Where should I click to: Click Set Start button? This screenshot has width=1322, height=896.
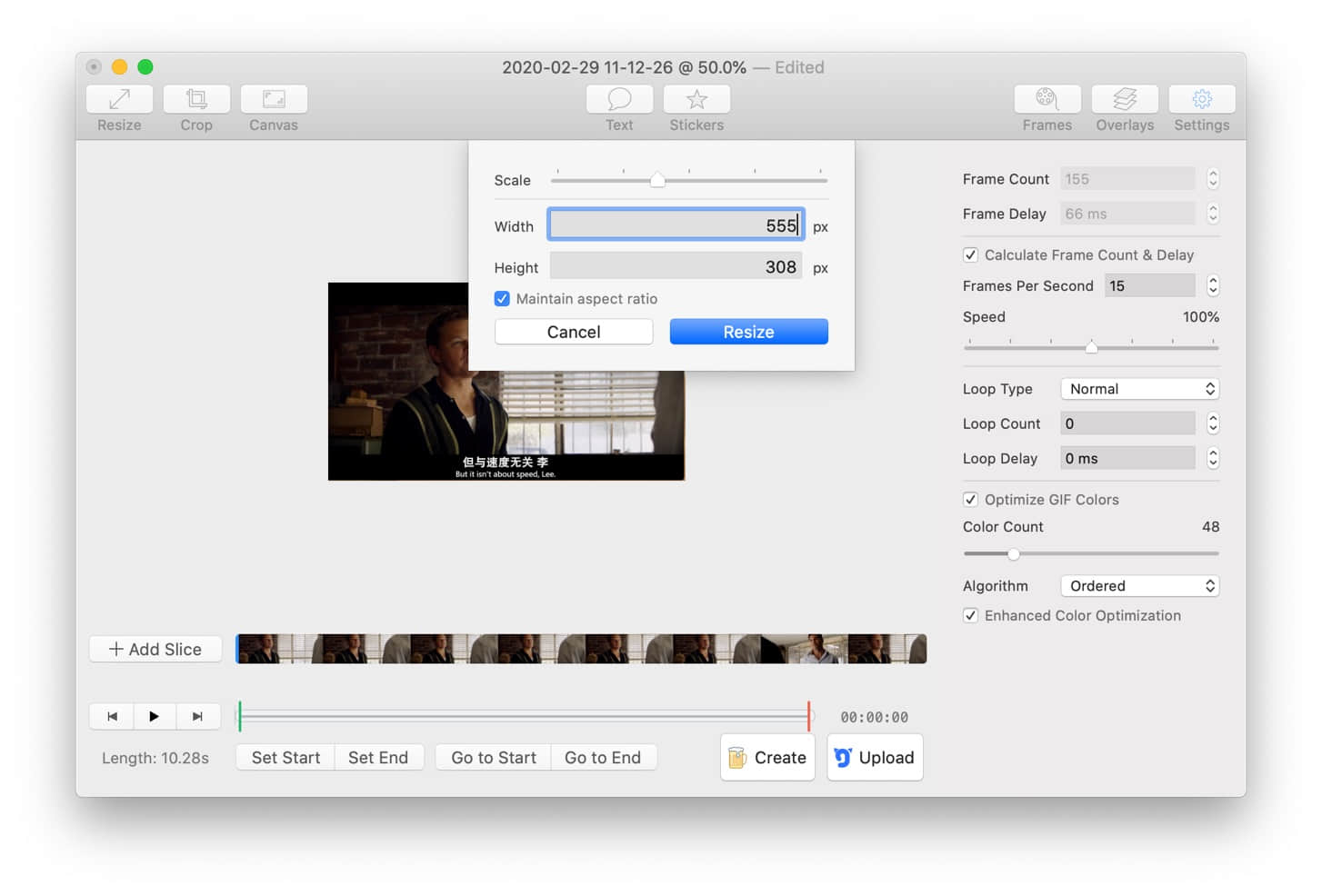[x=285, y=757]
